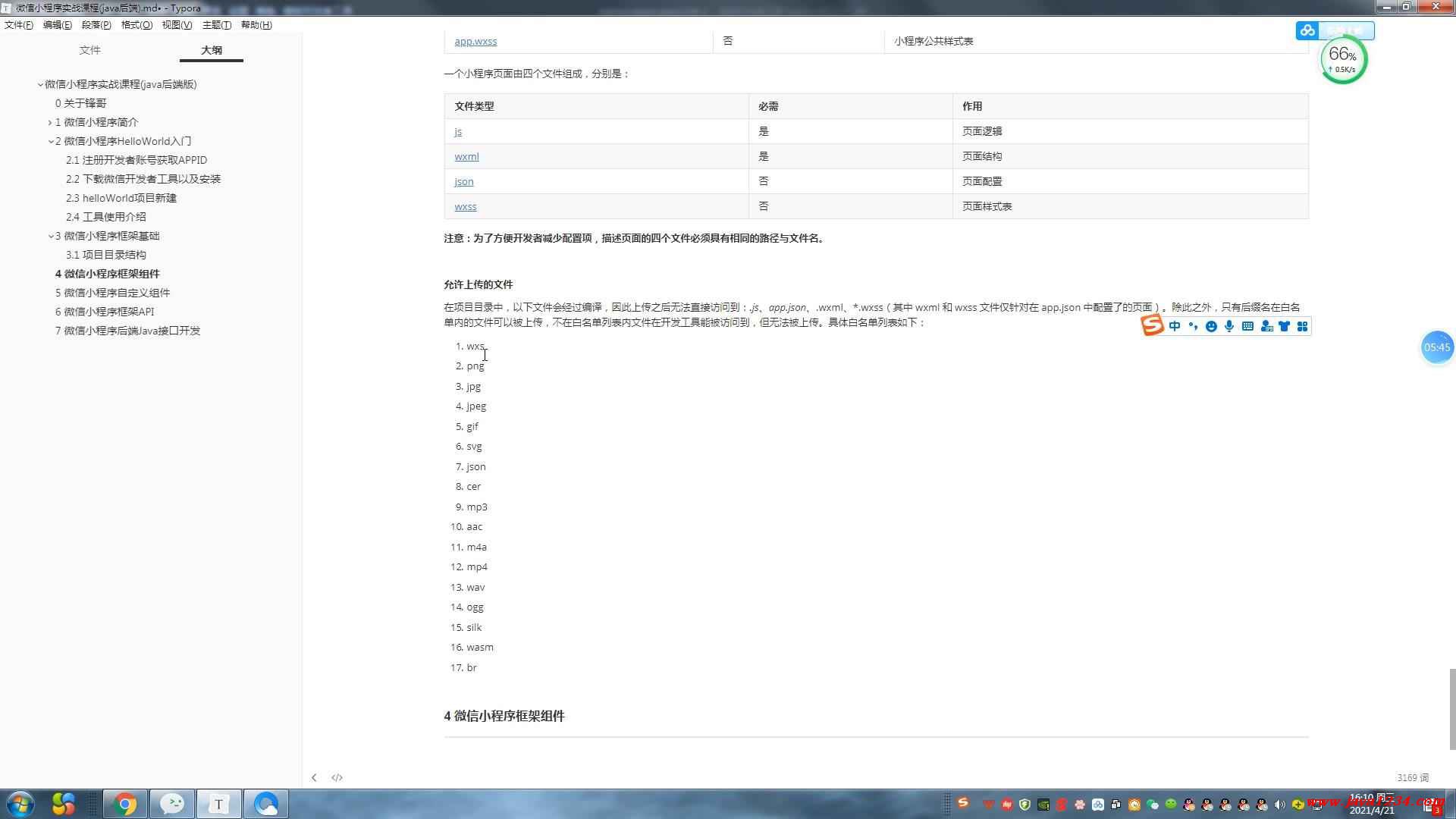Jump to 2.1 注册开发者账号获取APPID
The height and width of the screenshot is (819, 1456).
click(136, 160)
